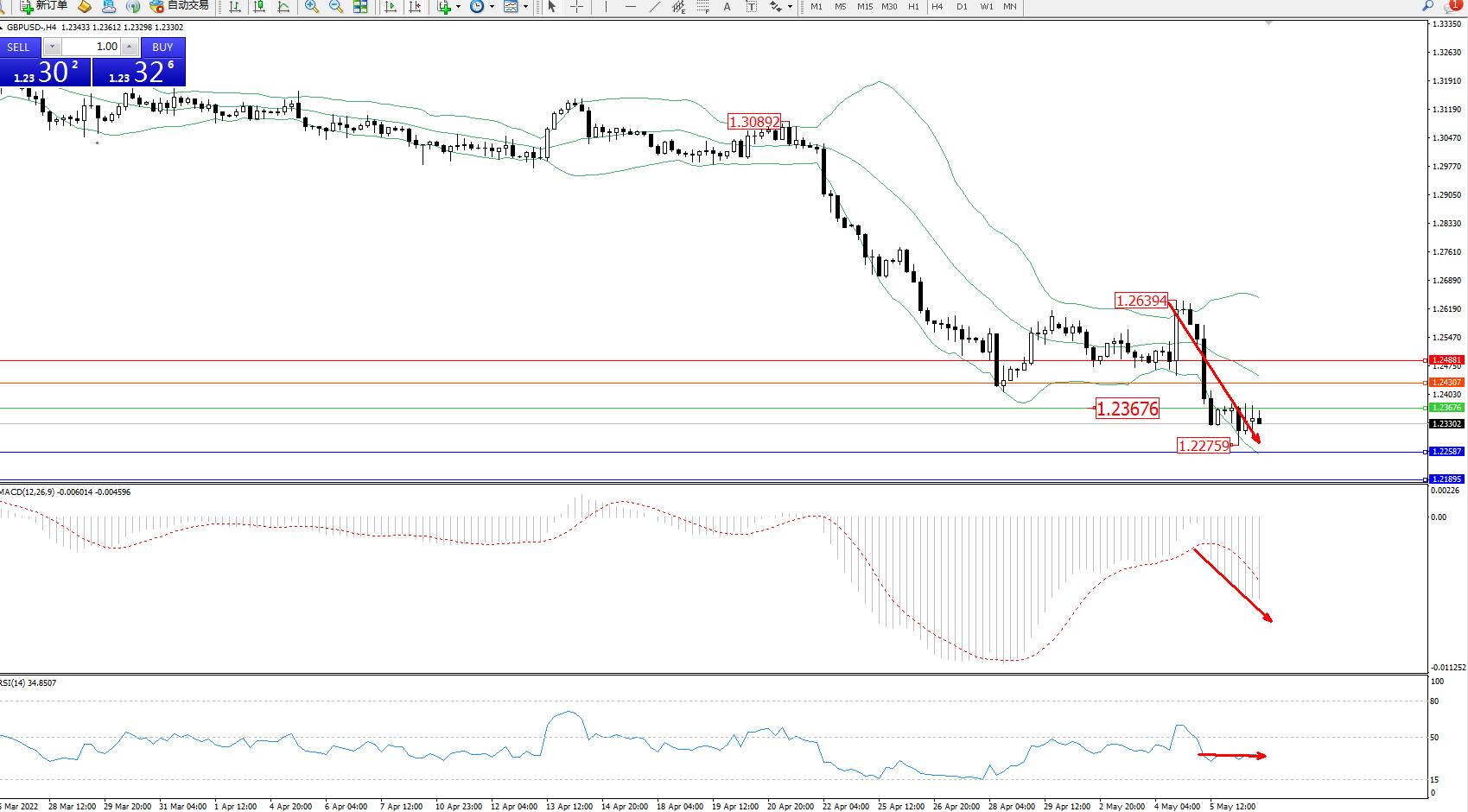Switch to the D1 timeframe

(x=962, y=7)
